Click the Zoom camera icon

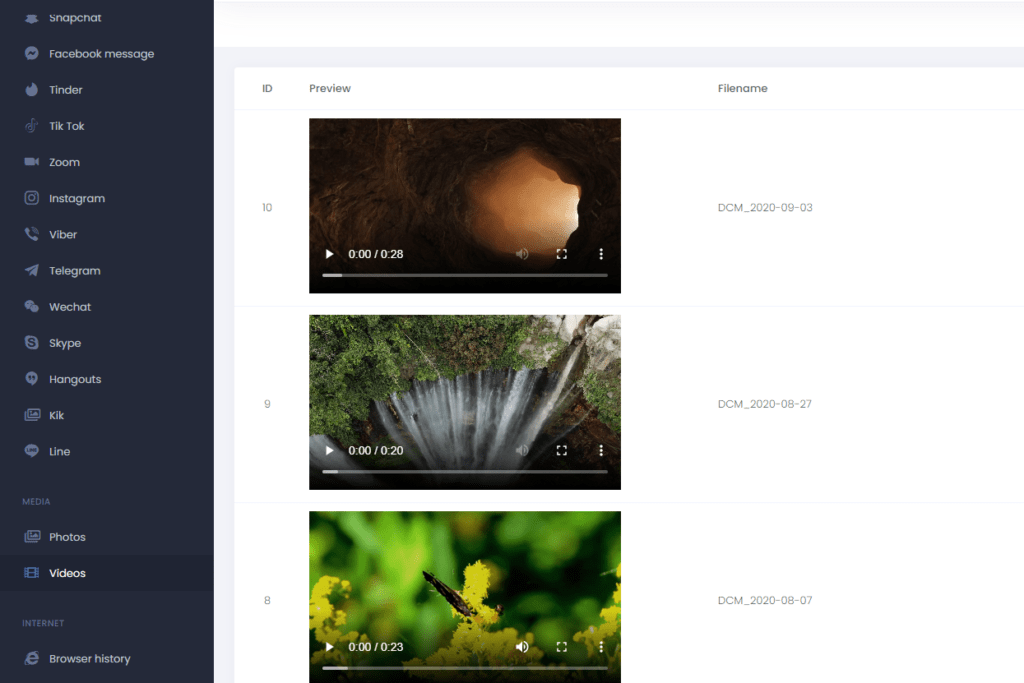(x=31, y=161)
